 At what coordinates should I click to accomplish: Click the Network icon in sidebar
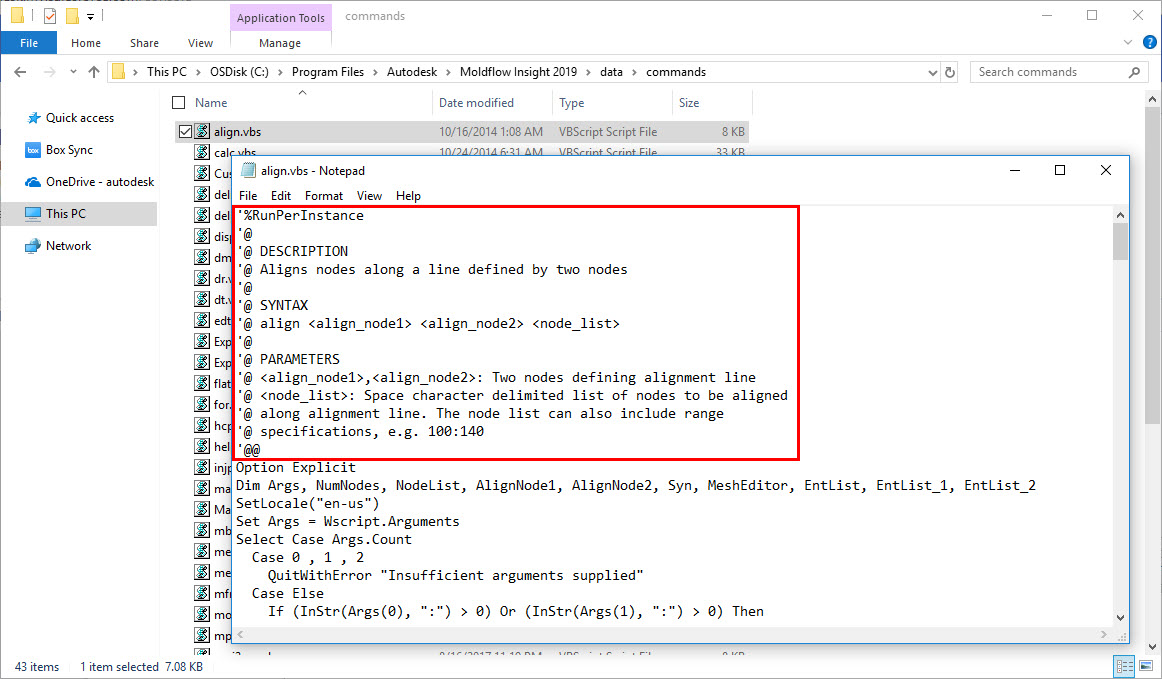33,246
